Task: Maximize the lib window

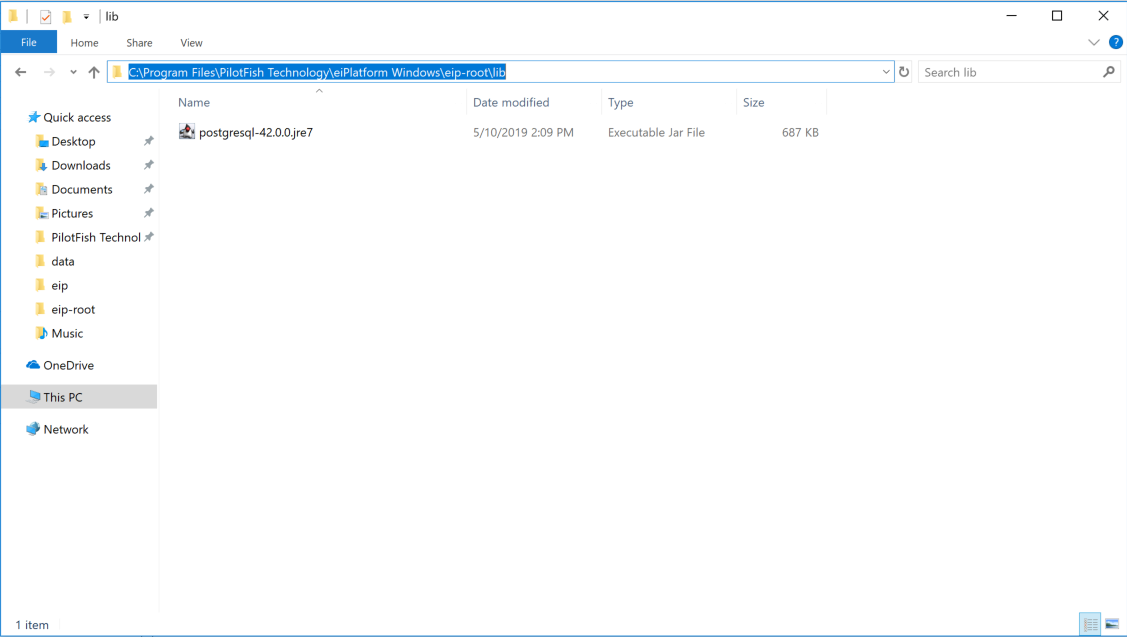Action: 1057,16
